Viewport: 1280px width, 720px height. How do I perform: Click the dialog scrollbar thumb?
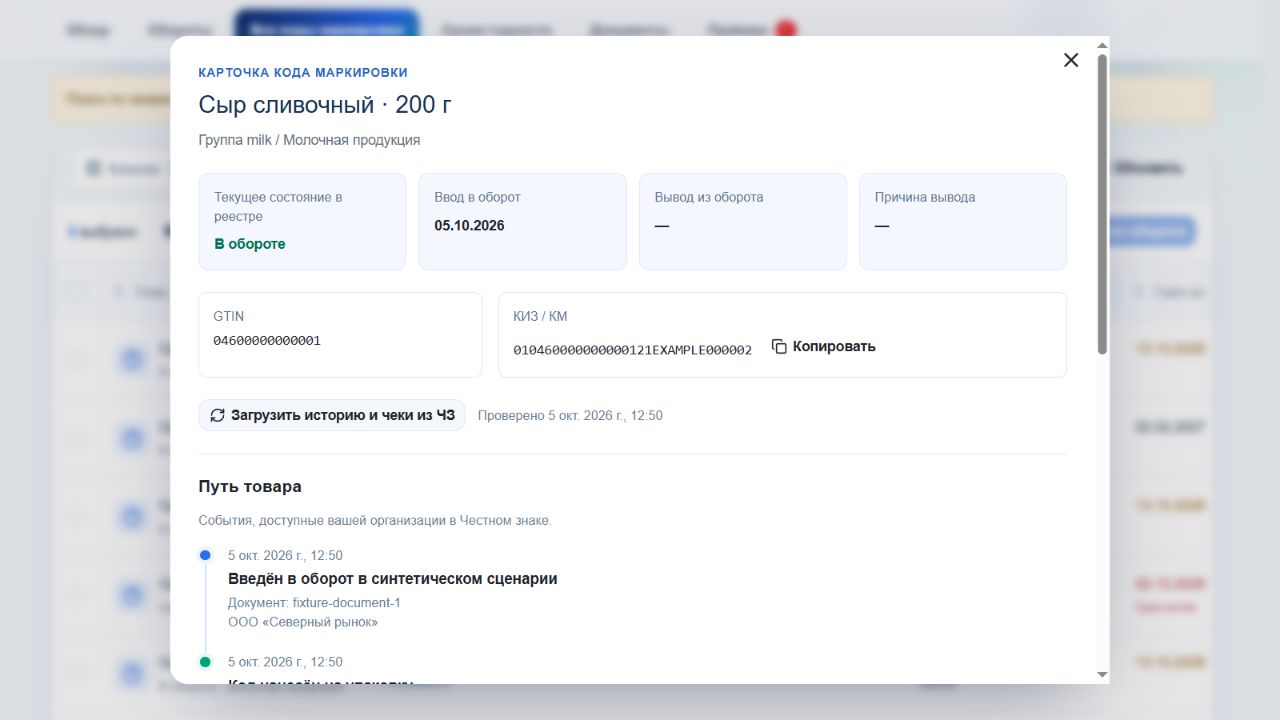tap(1102, 204)
